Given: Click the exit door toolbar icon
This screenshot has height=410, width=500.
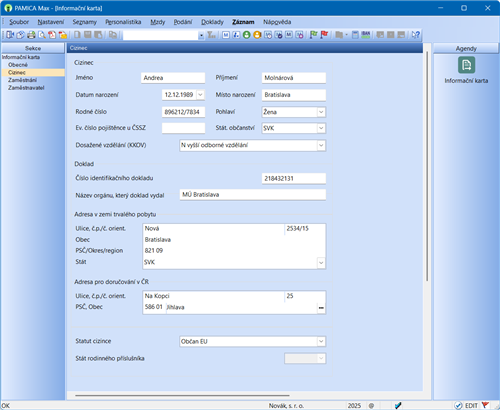Looking at the screenshot, I should [10, 35].
